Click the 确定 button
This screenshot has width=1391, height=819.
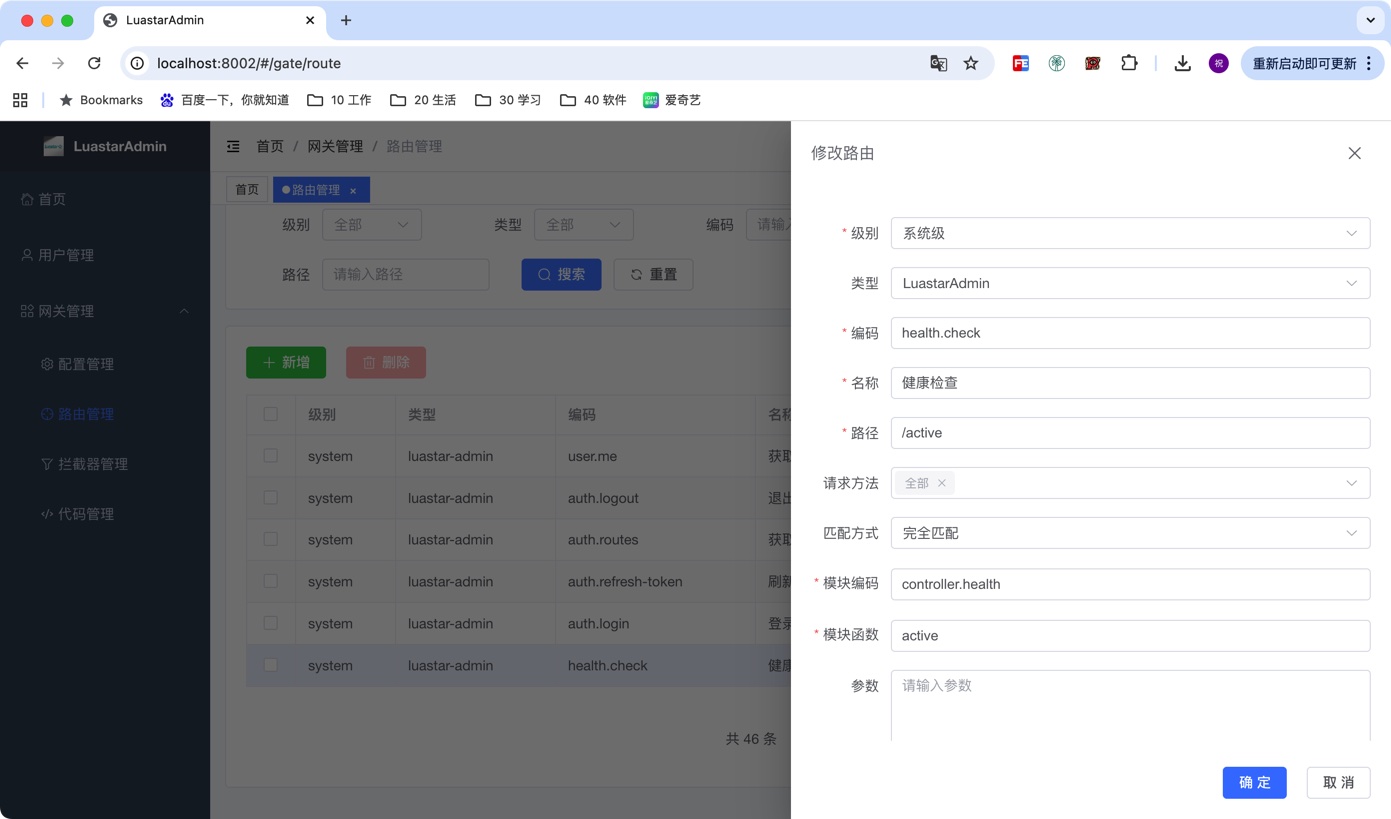(1254, 782)
